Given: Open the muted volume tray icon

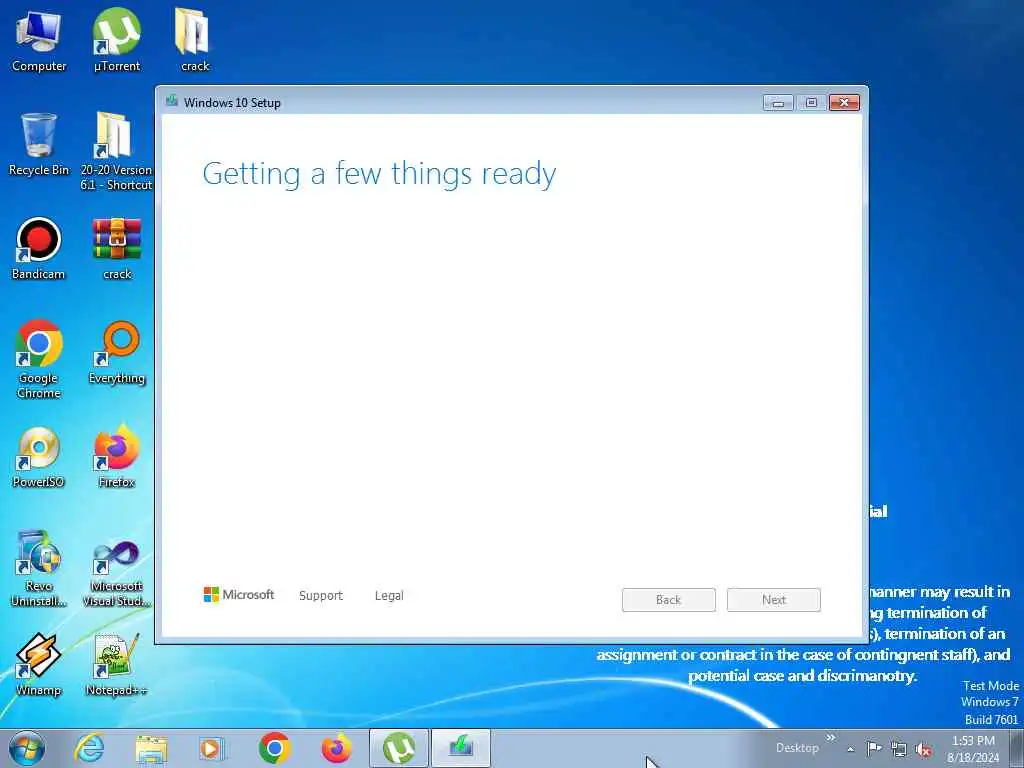Looking at the screenshot, I should (x=923, y=749).
